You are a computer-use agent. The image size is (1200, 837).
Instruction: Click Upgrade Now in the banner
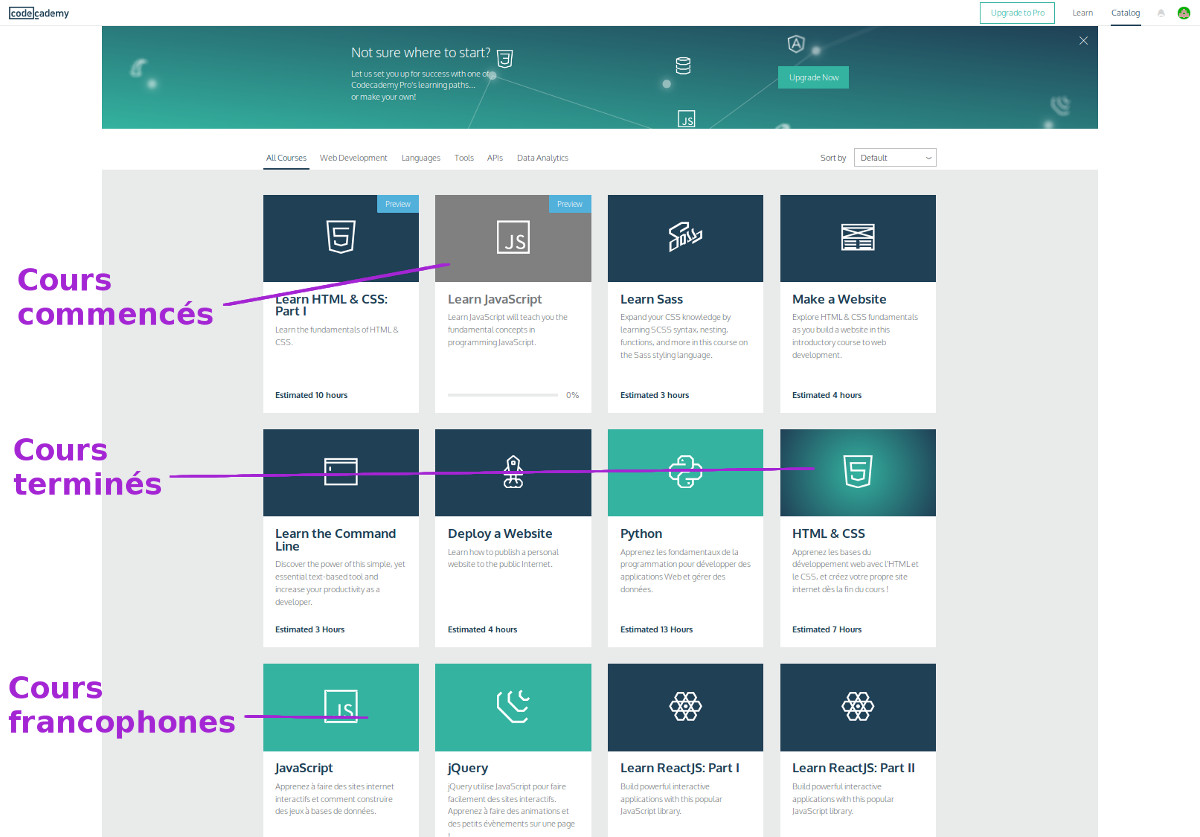[812, 76]
